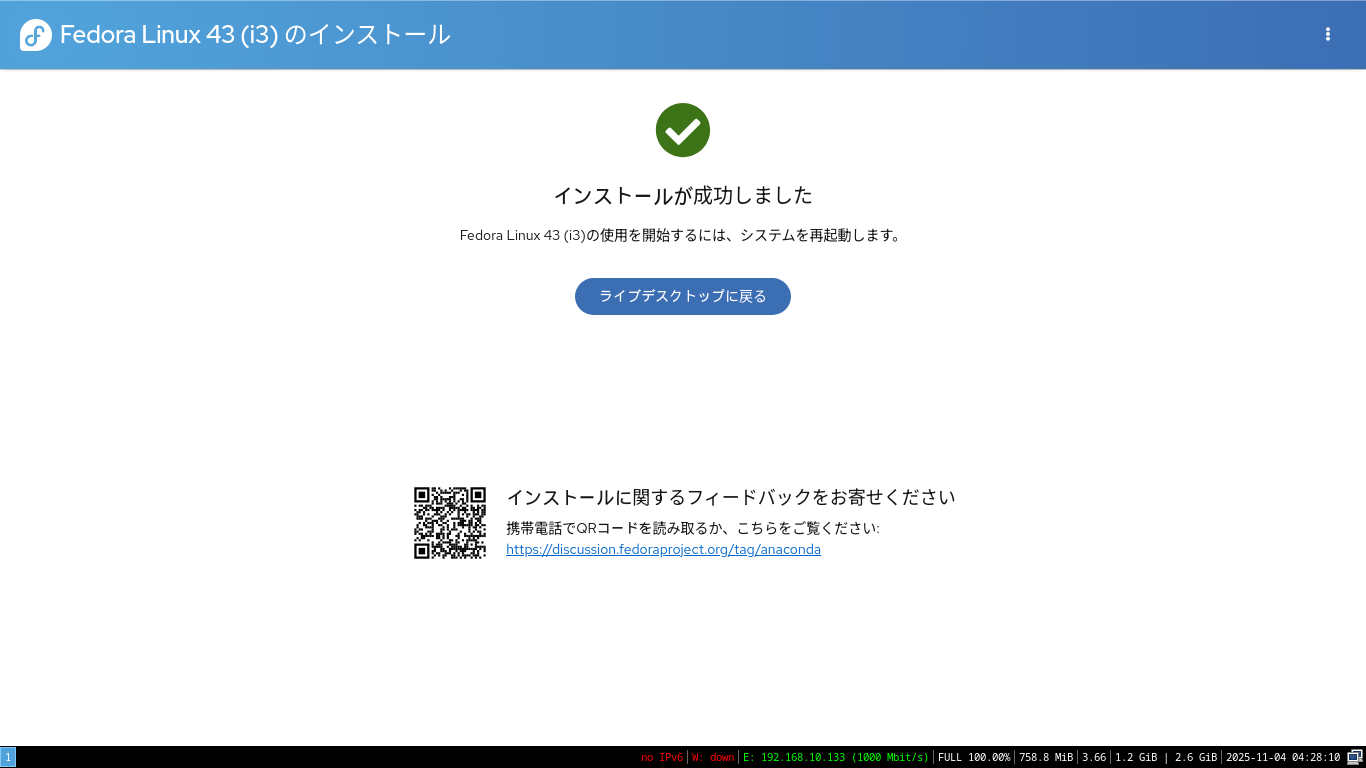Click the Fedora logo in the header
This screenshot has width=1366, height=768.
36,35
